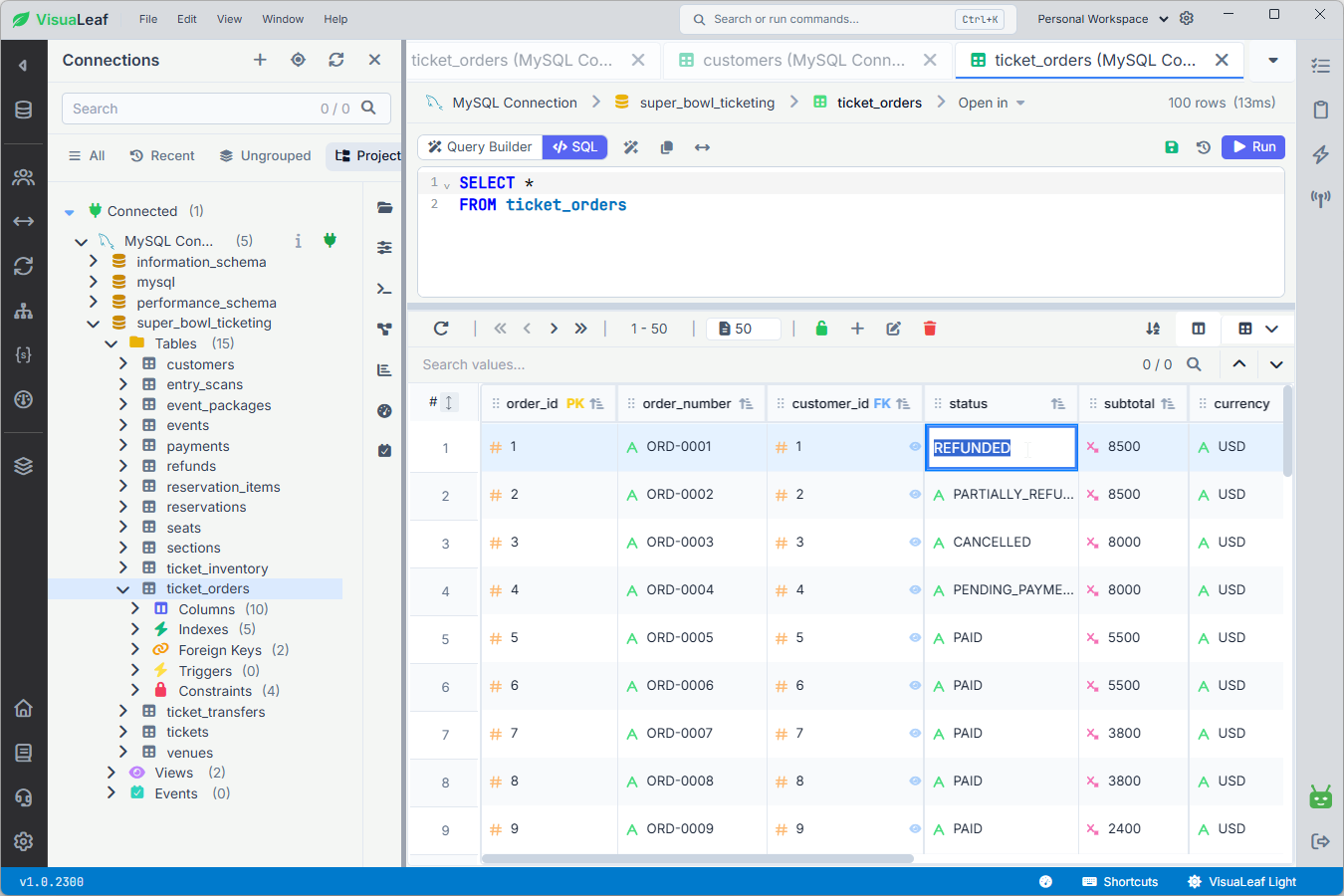
Task: Open the folder icon in vertical toolbar
Action: (x=384, y=207)
